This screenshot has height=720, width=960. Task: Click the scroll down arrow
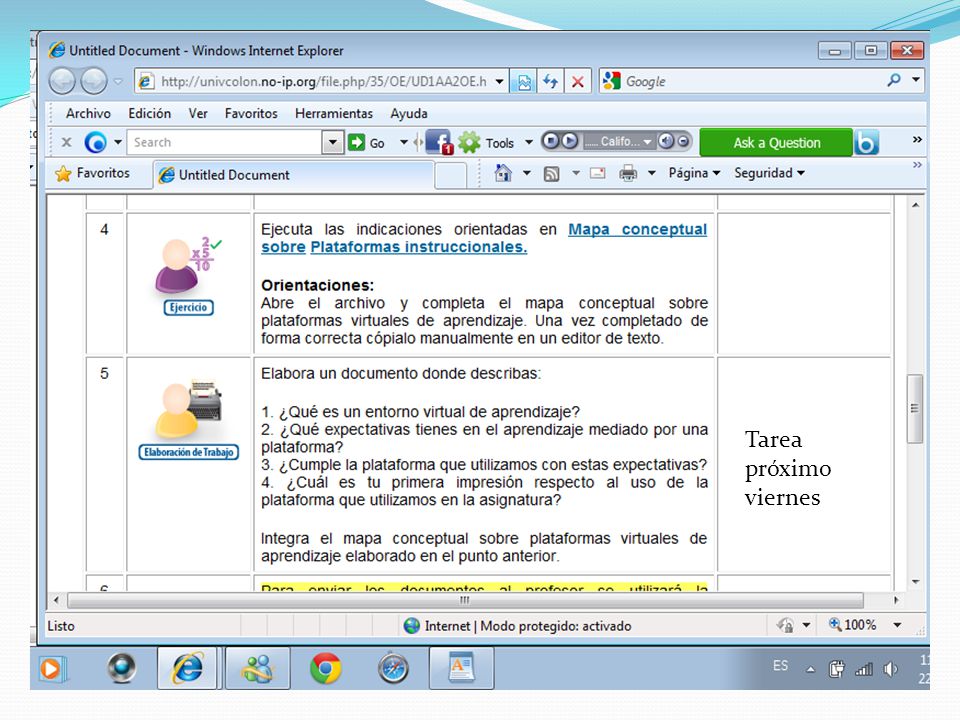click(x=915, y=582)
